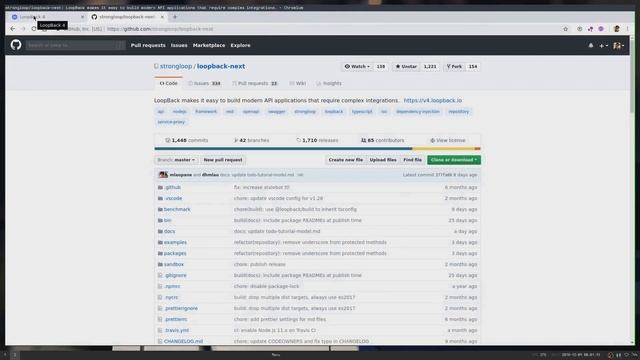Image resolution: width=640 pixels, height=360 pixels.
Task: View 42 branches
Action: [251, 140]
